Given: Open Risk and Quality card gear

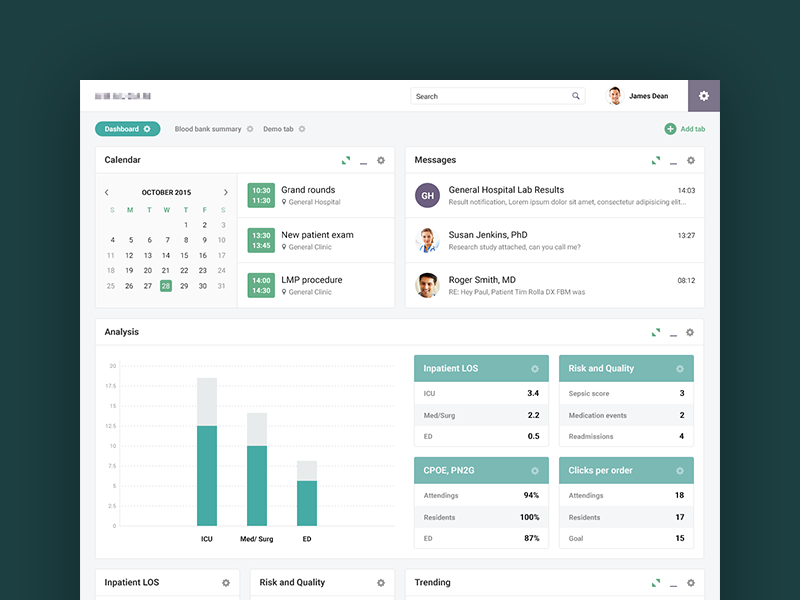Looking at the screenshot, I should click(x=680, y=369).
